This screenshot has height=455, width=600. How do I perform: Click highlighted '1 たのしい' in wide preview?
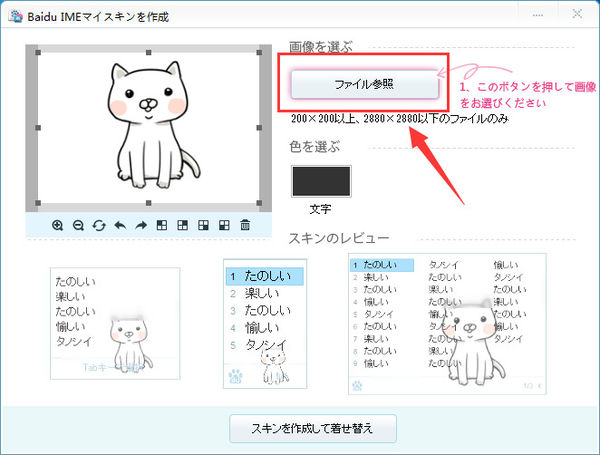tap(382, 265)
